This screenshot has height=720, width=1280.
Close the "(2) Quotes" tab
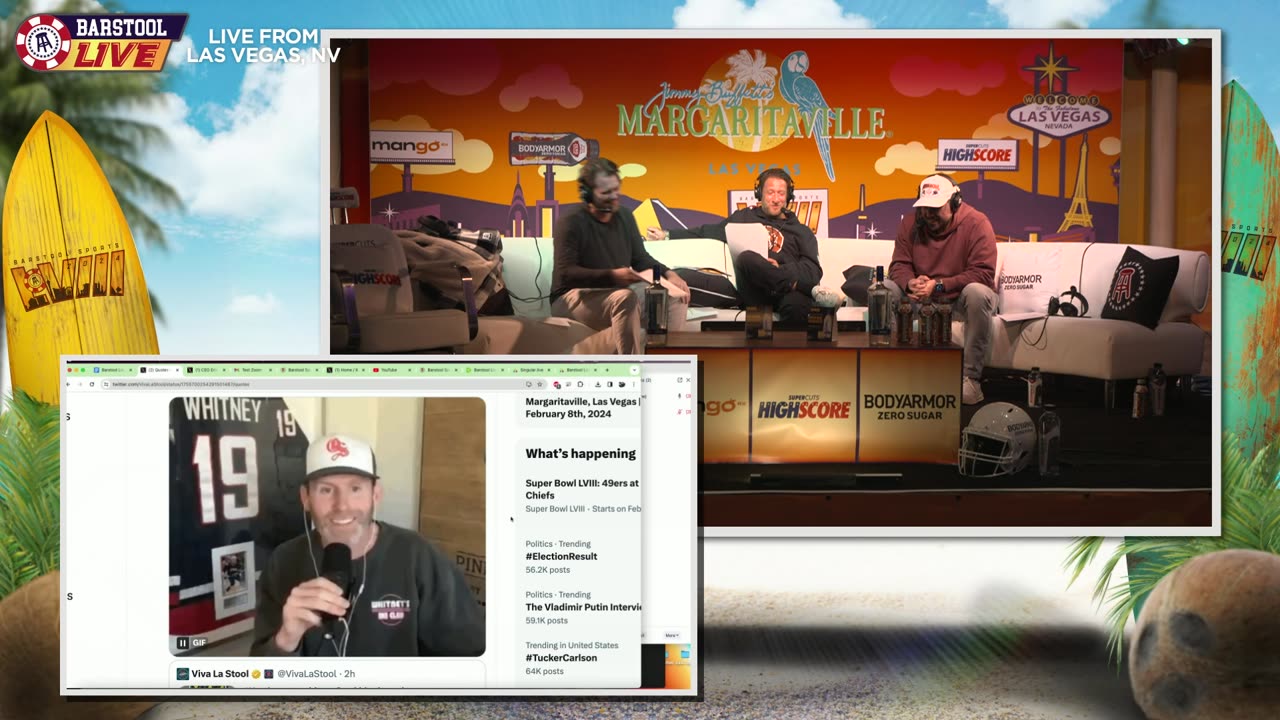177,370
